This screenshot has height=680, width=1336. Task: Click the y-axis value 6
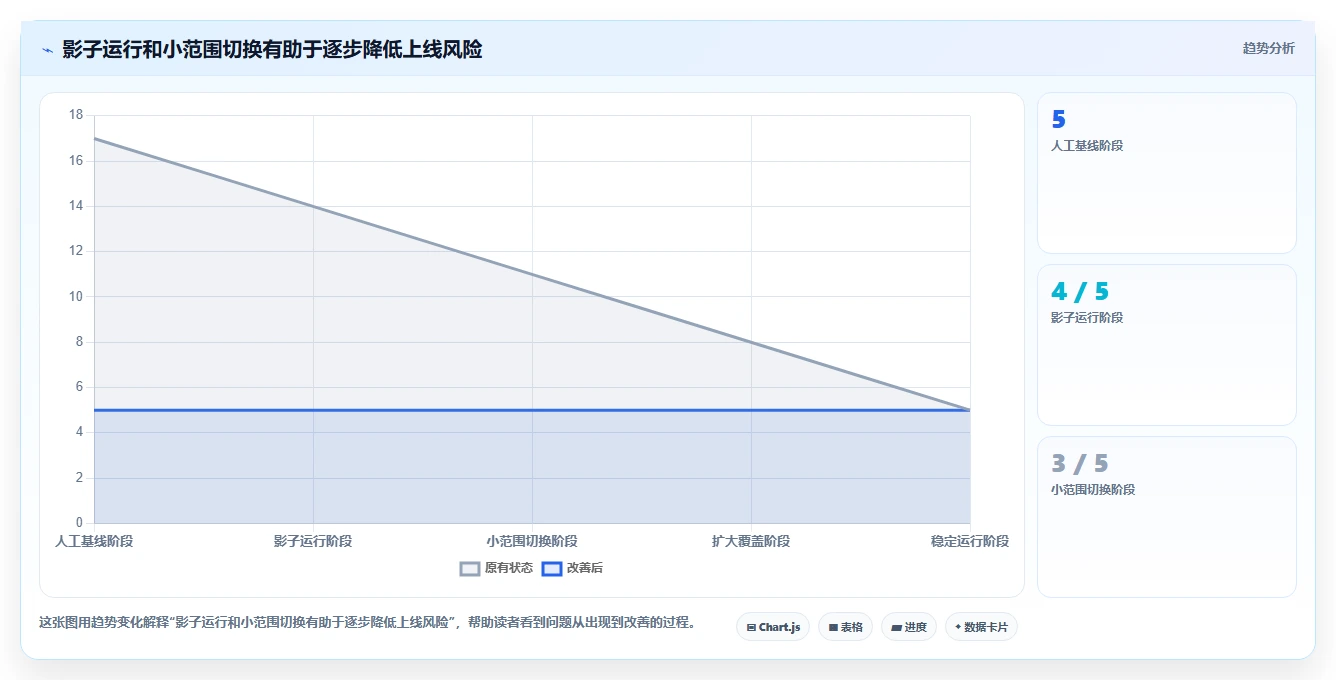(x=79, y=387)
